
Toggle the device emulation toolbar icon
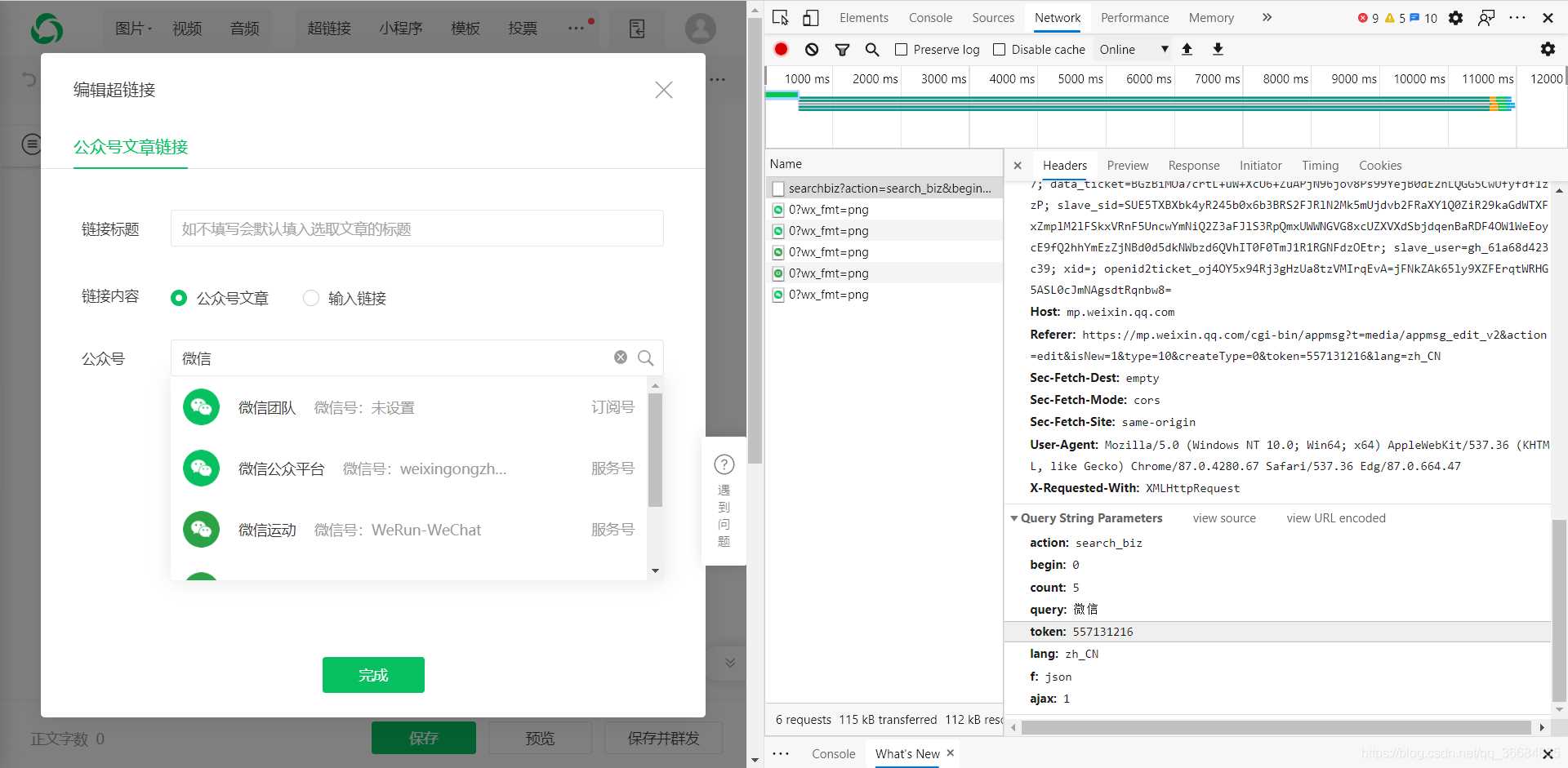pyautogui.click(x=810, y=18)
